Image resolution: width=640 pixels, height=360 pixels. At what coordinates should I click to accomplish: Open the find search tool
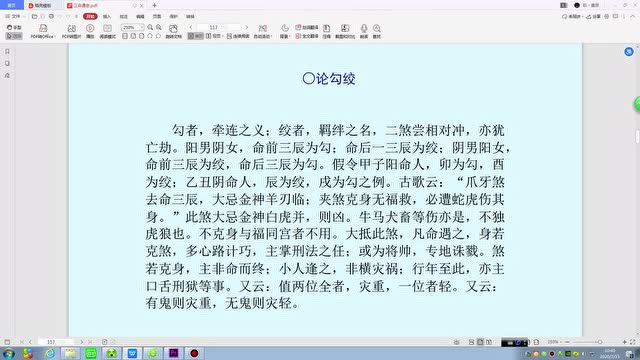coord(377,31)
